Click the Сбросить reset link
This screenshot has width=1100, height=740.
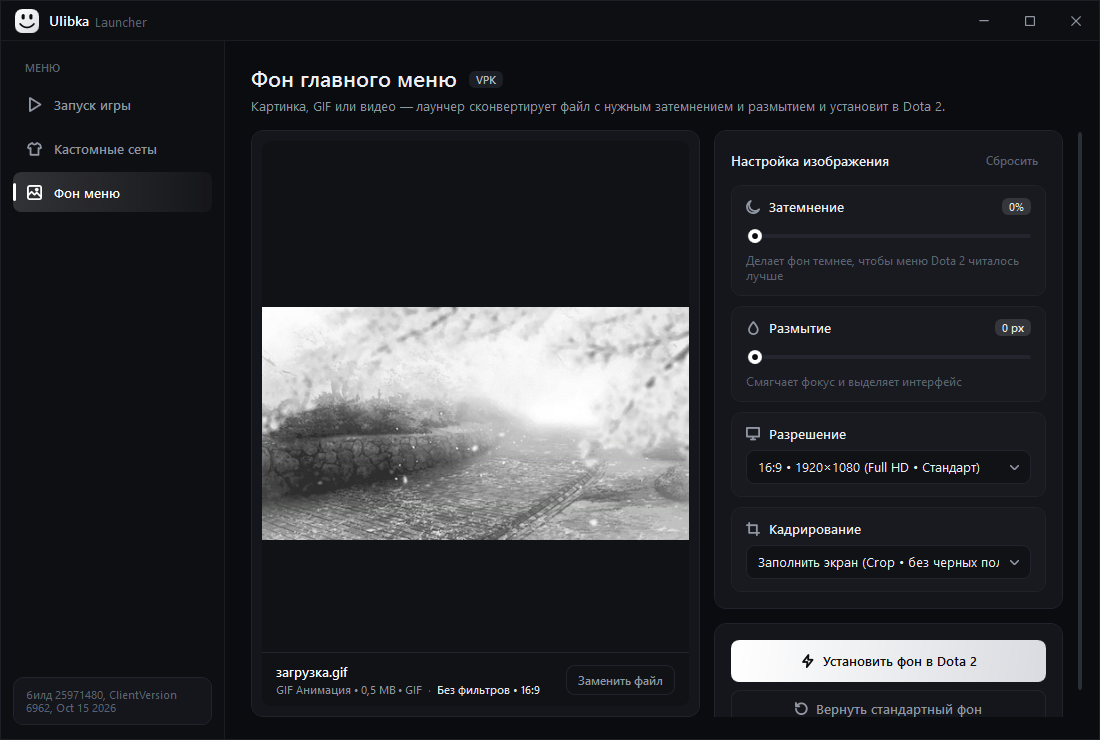(x=1011, y=161)
